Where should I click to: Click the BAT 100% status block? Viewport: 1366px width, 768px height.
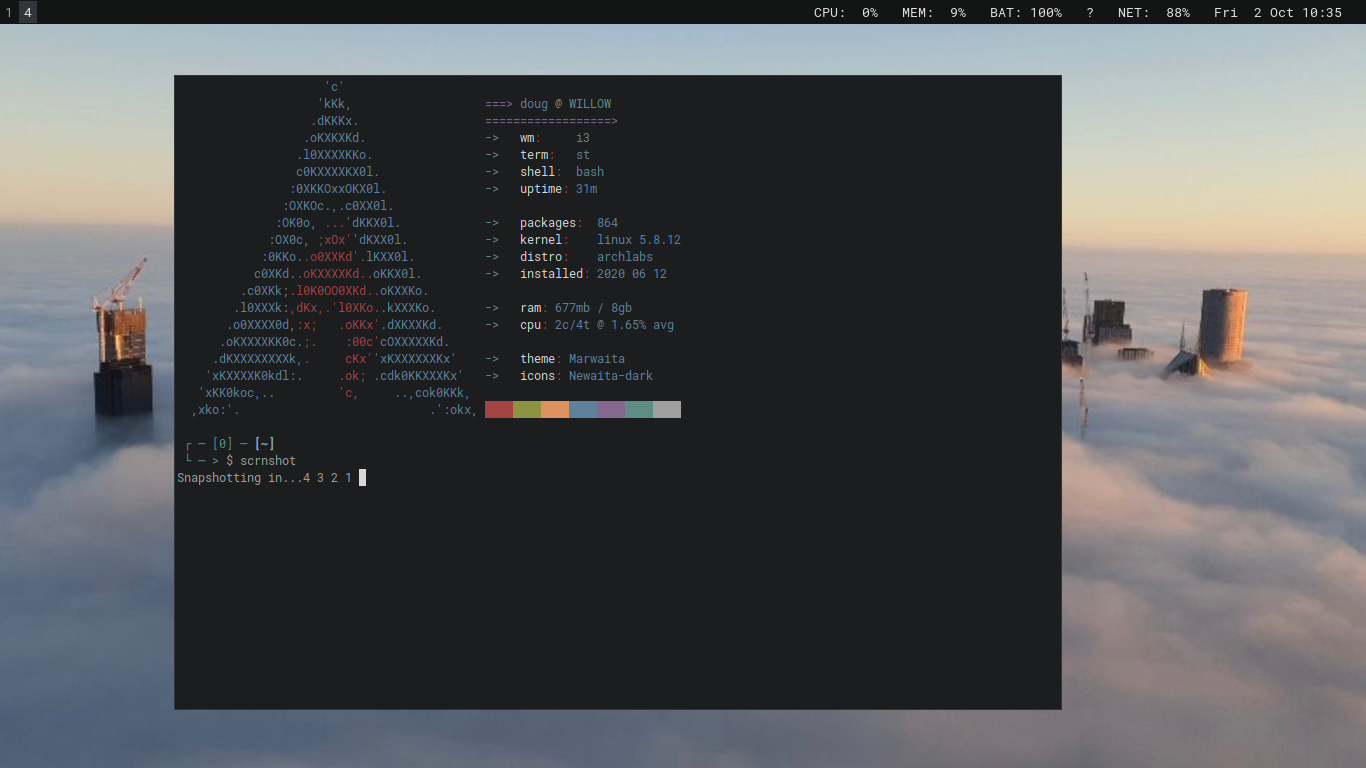pyautogui.click(x=1026, y=13)
